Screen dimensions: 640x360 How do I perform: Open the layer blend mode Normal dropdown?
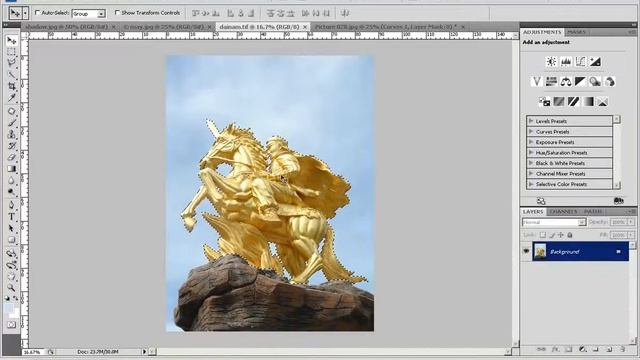pyautogui.click(x=554, y=222)
